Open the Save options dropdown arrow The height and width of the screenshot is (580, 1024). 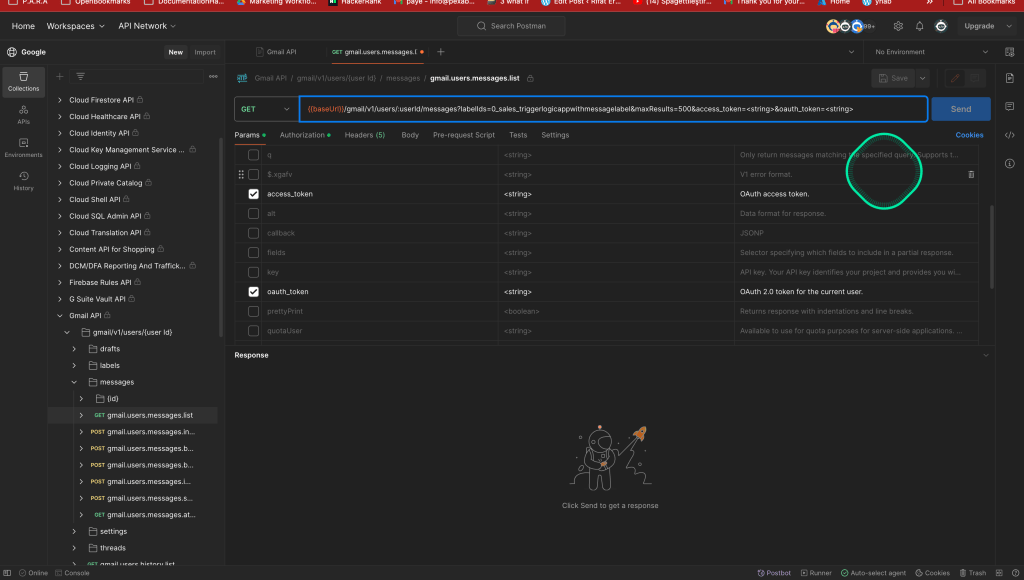click(x=922, y=78)
